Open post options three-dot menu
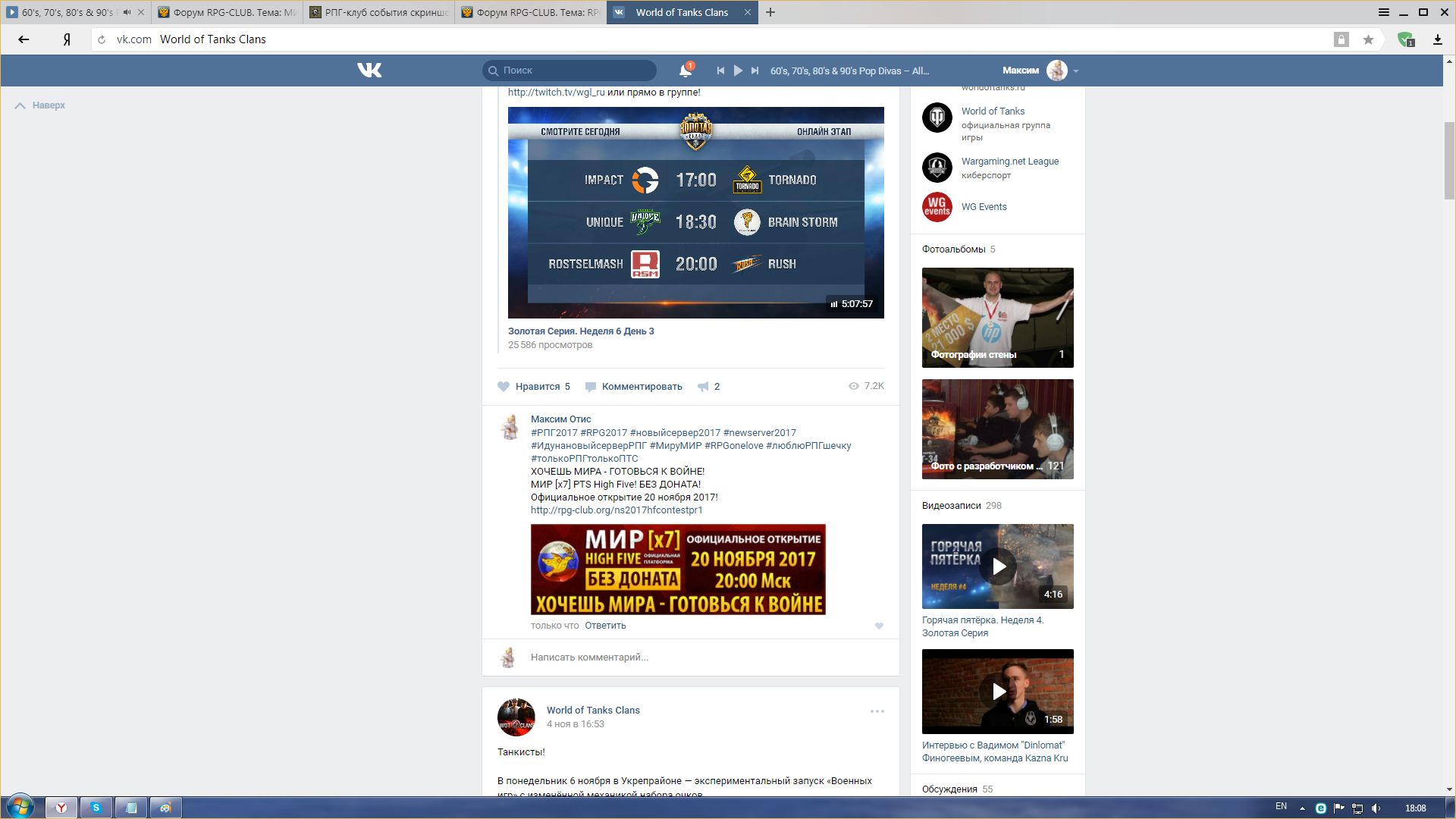Screen dimensions: 1456x819 coord(877,711)
